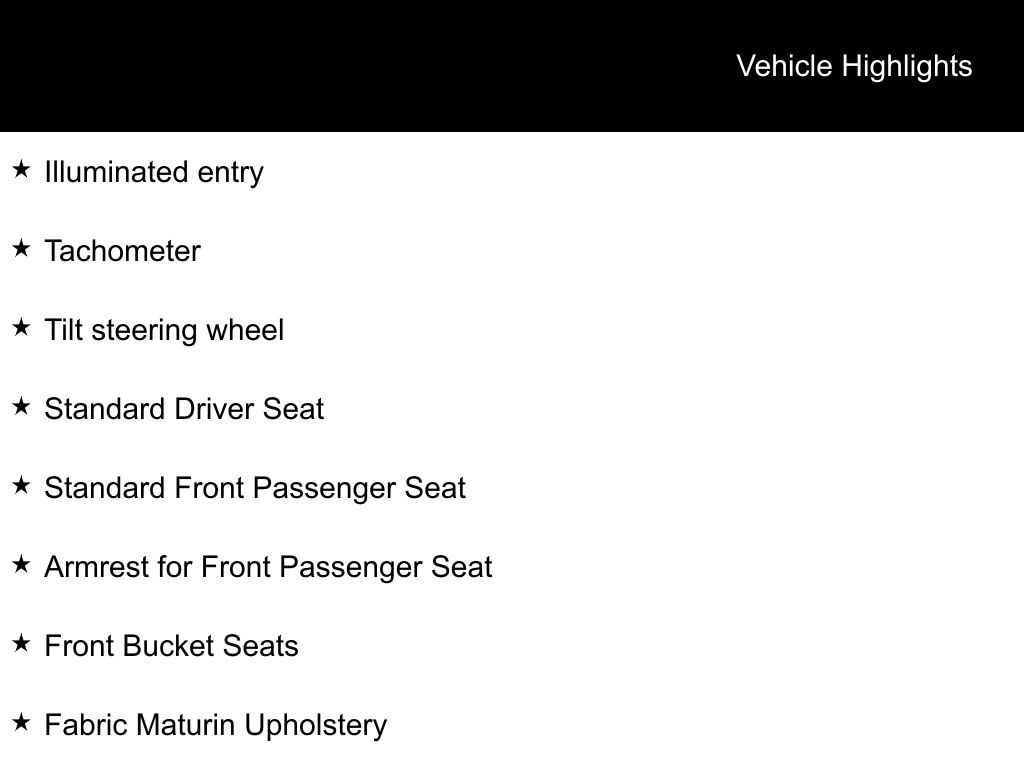Click Armrest for Front Passenger Seat text
The height and width of the screenshot is (768, 1024).
point(268,567)
